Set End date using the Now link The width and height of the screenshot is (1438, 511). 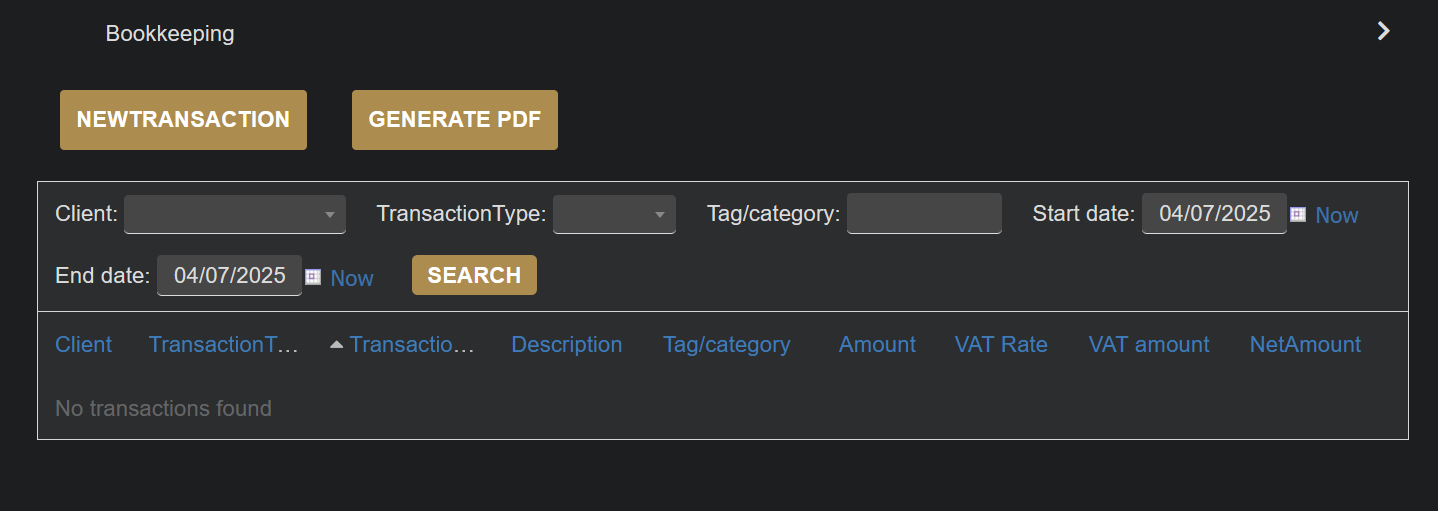(x=352, y=278)
